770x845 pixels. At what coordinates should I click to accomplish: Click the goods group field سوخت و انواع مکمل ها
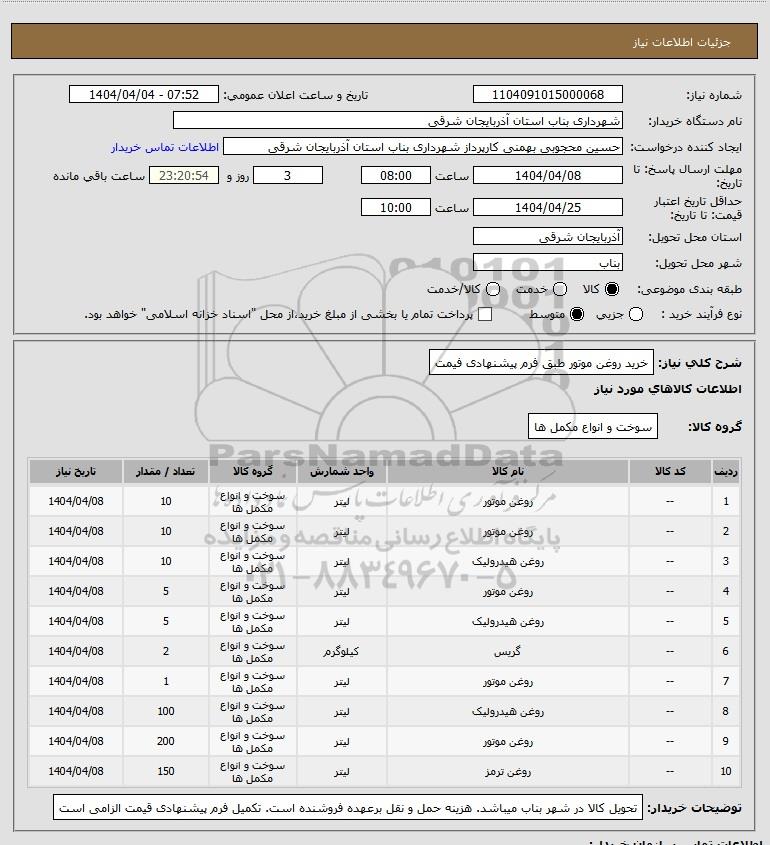(x=593, y=427)
